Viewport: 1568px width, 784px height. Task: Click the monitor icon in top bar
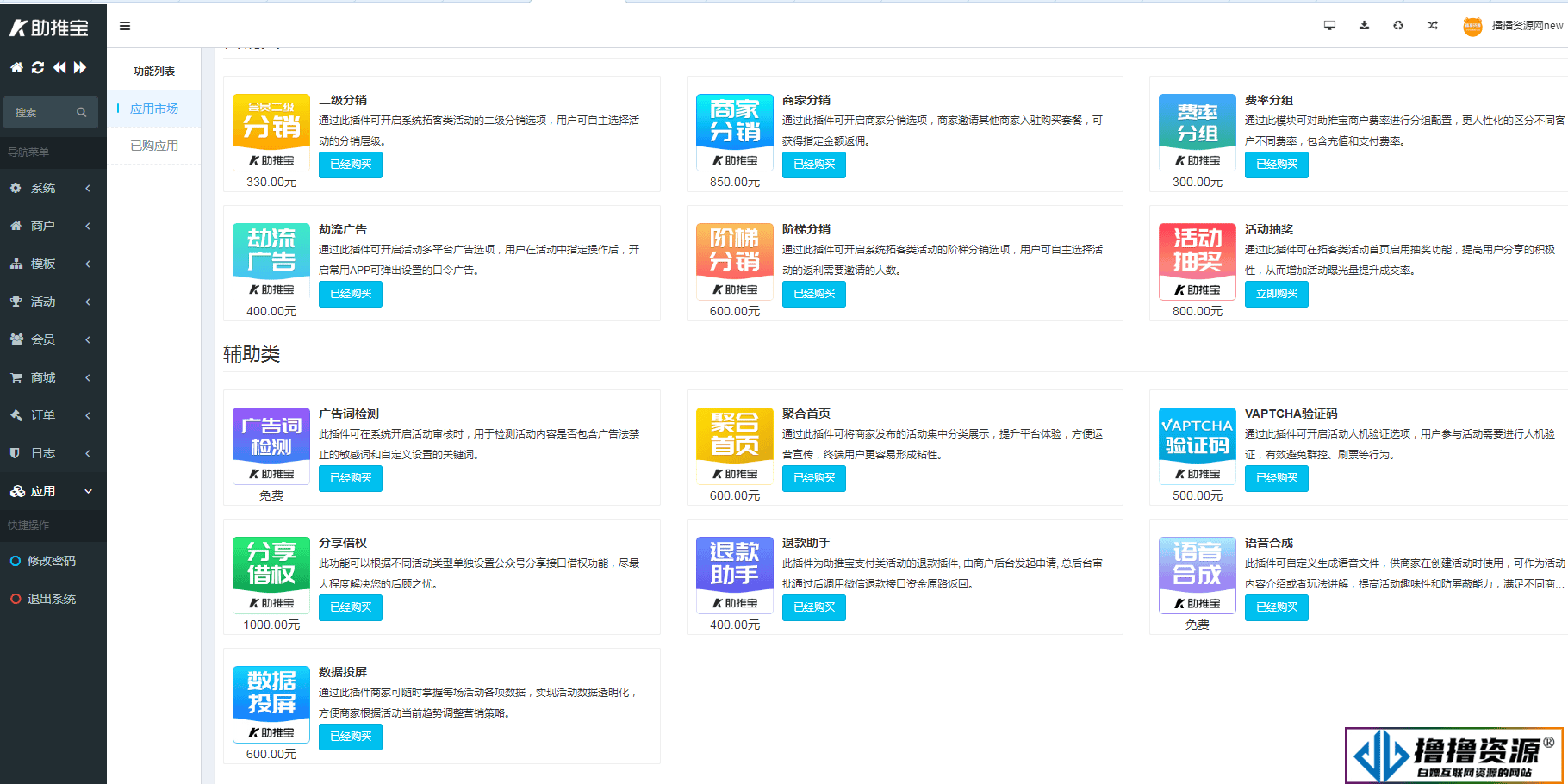pyautogui.click(x=1329, y=25)
